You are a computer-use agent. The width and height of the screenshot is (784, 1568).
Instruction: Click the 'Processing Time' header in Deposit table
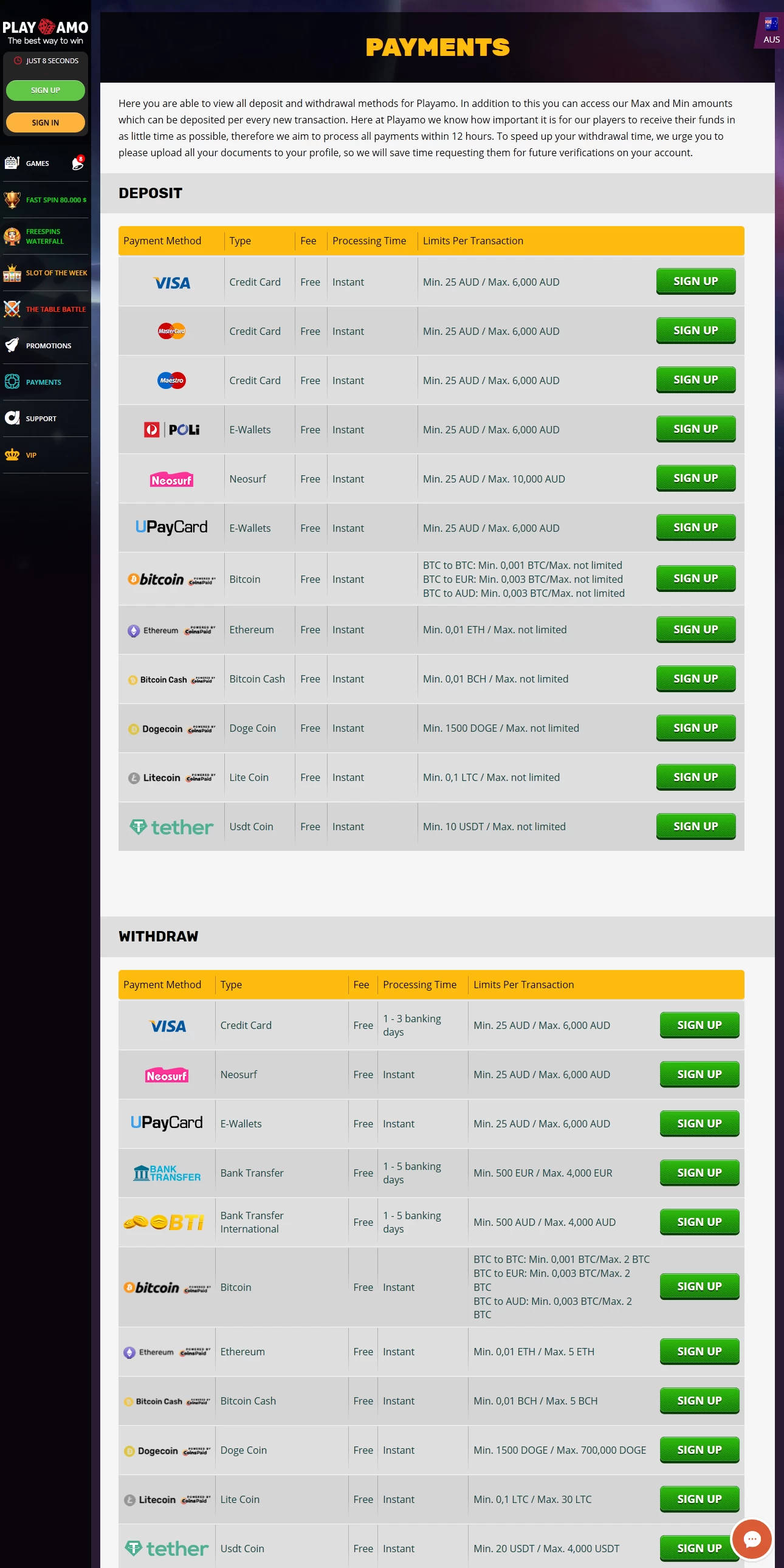click(x=369, y=241)
